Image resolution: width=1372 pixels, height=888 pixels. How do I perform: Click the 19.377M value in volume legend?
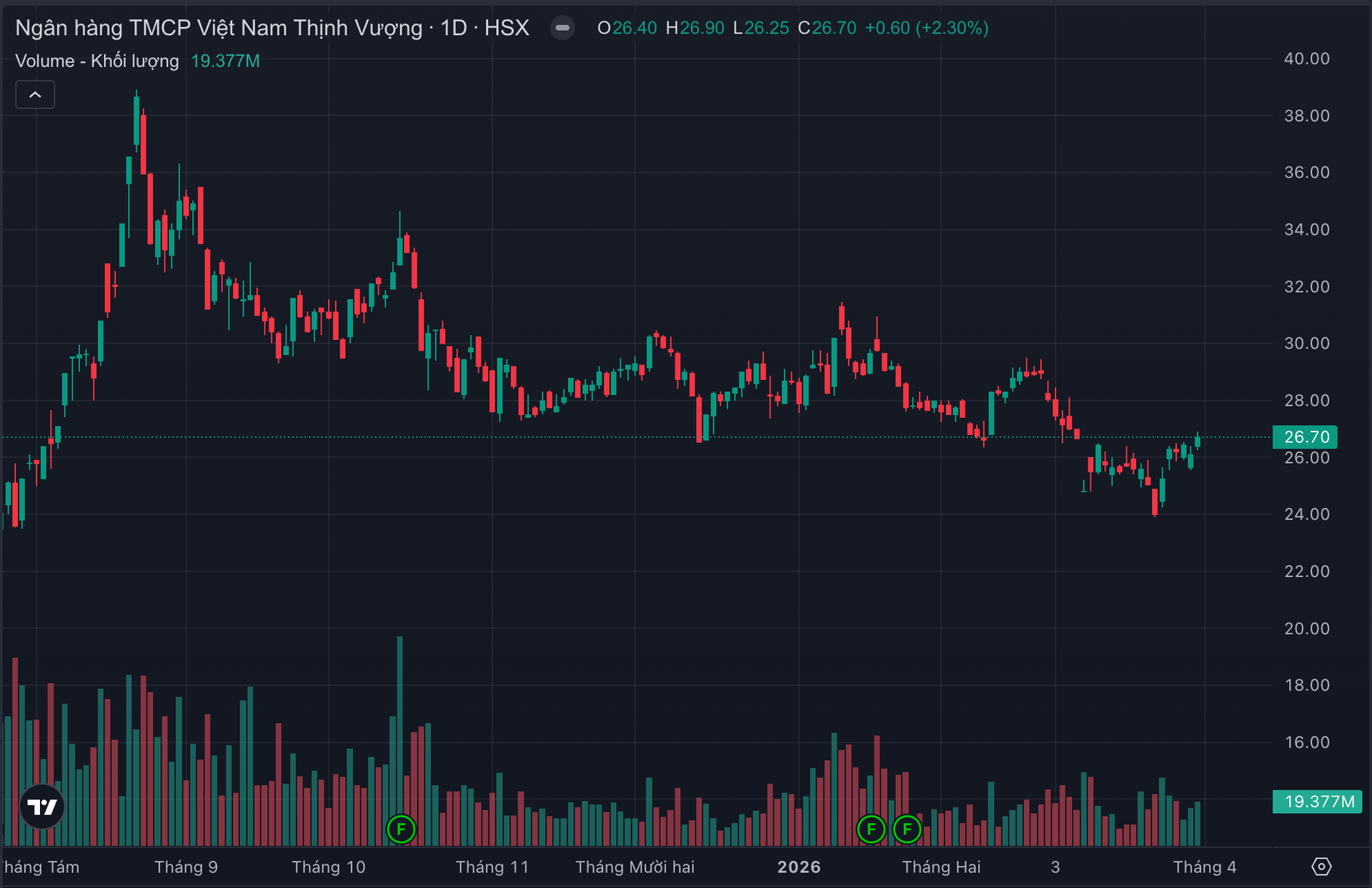[225, 61]
